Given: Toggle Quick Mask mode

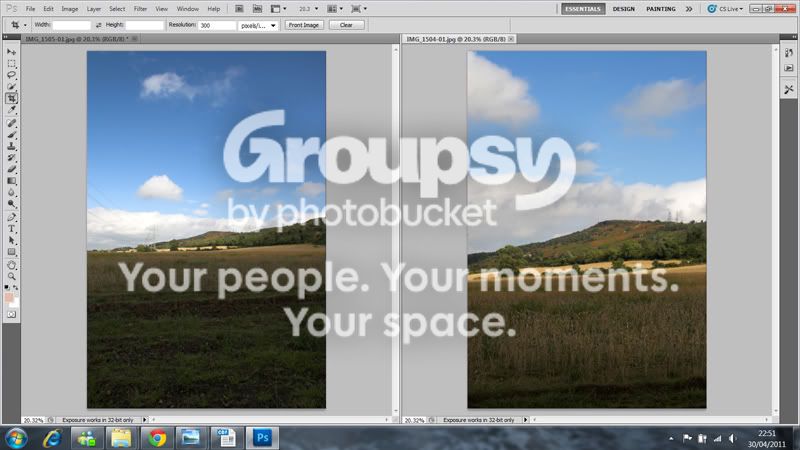Looking at the screenshot, I should coord(11,315).
